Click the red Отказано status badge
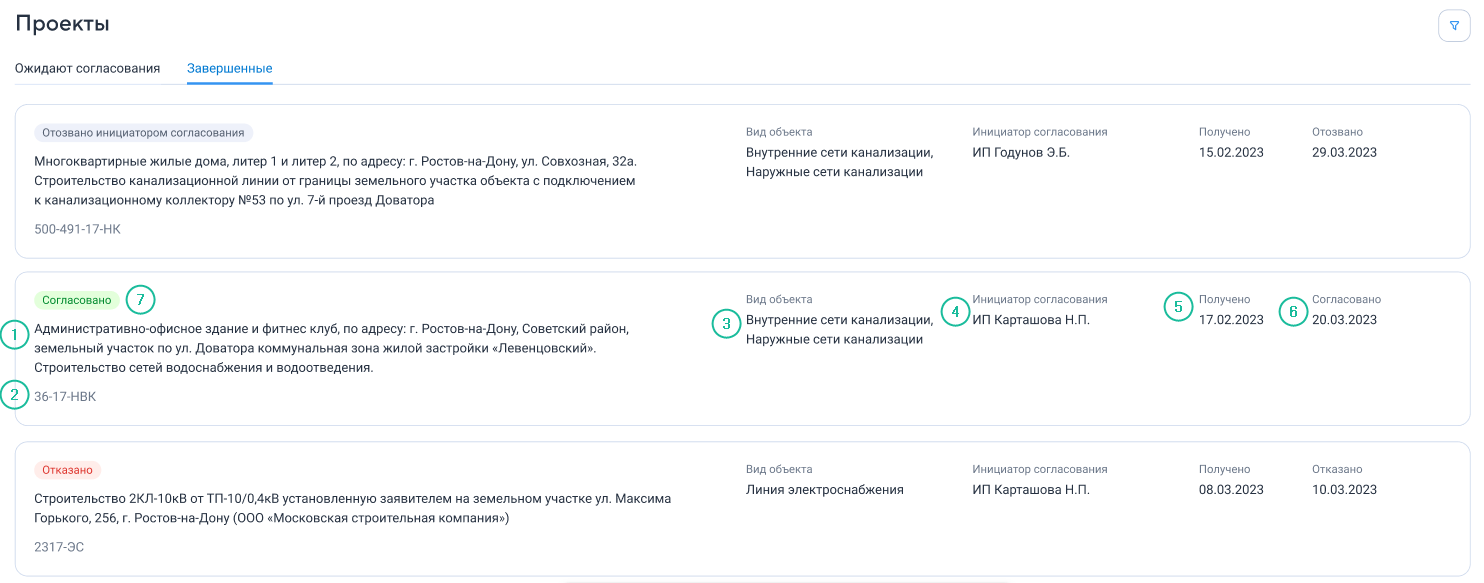Screen dimensions: 1484x583 68,470
